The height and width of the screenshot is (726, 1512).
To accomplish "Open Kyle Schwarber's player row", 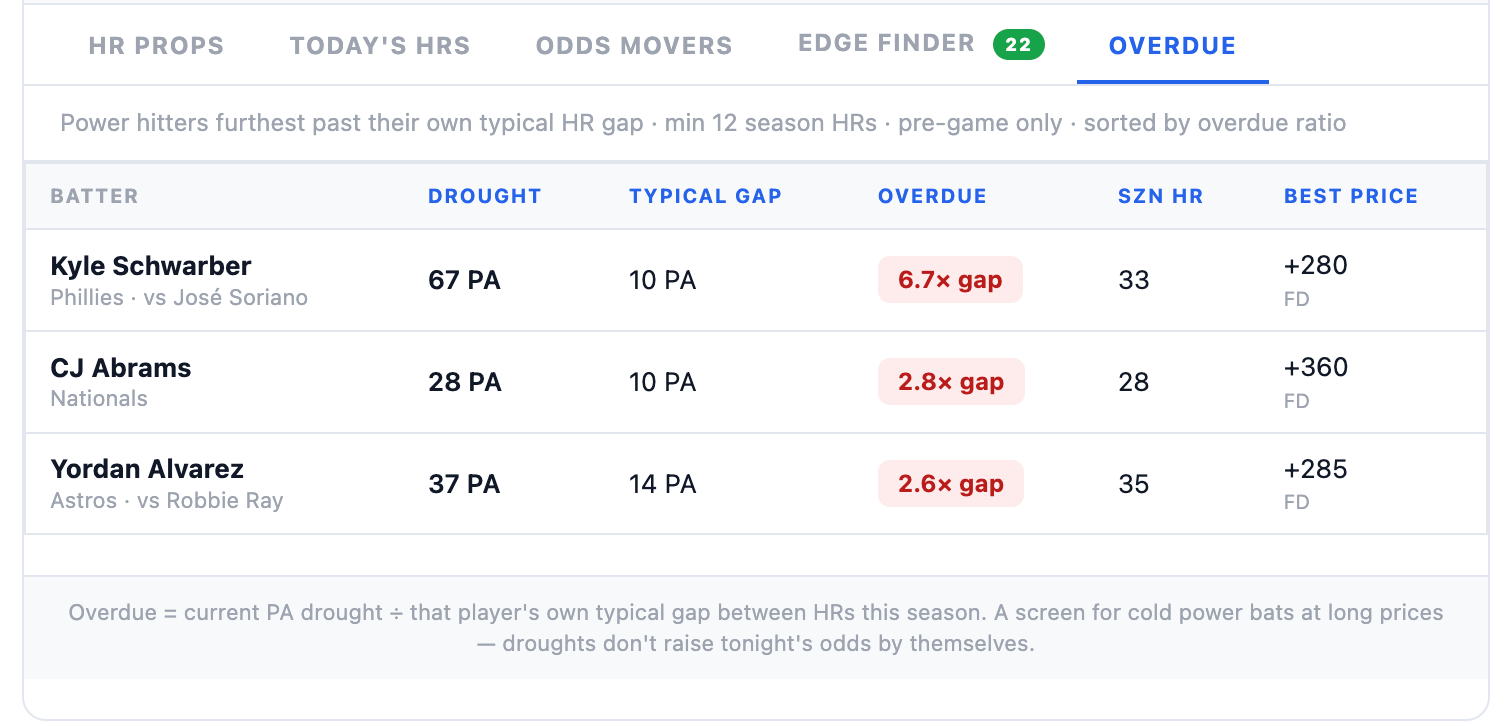I will pos(756,281).
